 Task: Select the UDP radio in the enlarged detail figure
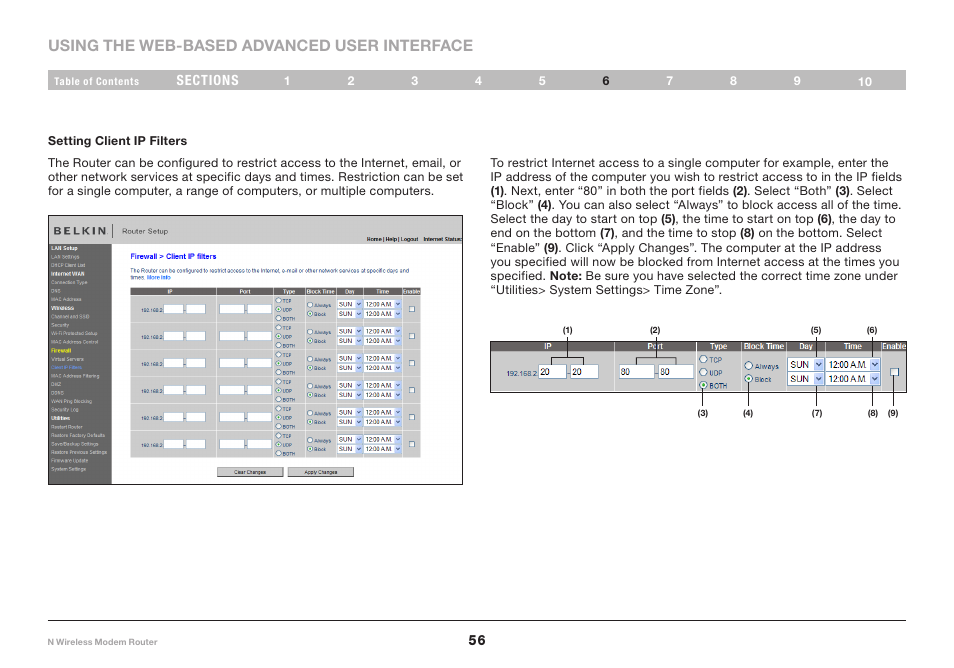click(703, 372)
